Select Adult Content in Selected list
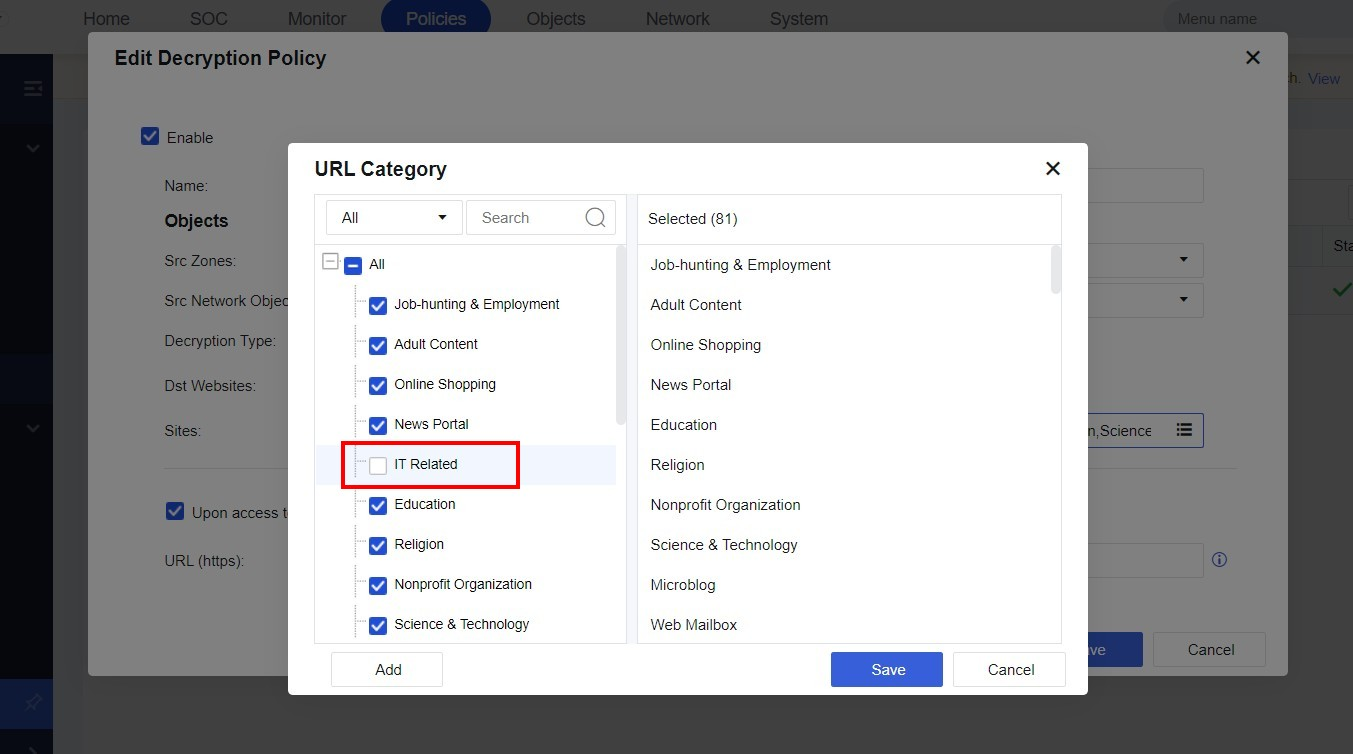This screenshot has height=754, width=1353. 696,305
